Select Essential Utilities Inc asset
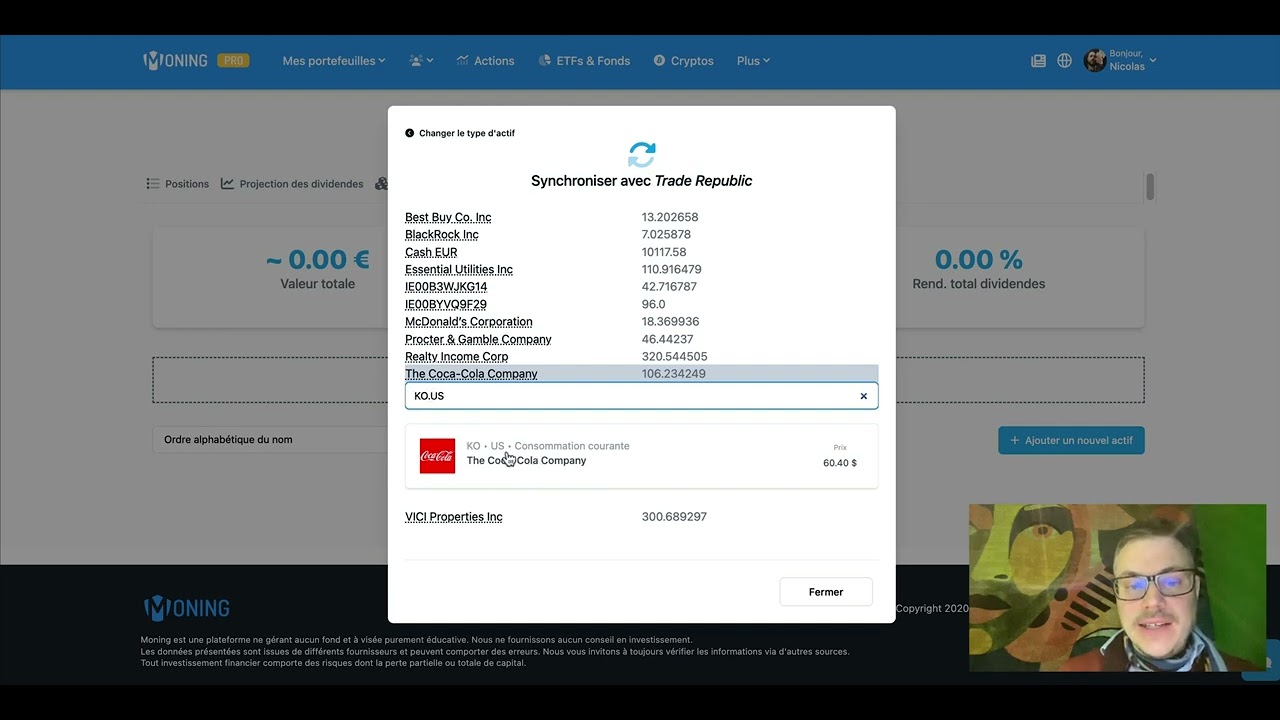1280x720 pixels. coord(459,270)
